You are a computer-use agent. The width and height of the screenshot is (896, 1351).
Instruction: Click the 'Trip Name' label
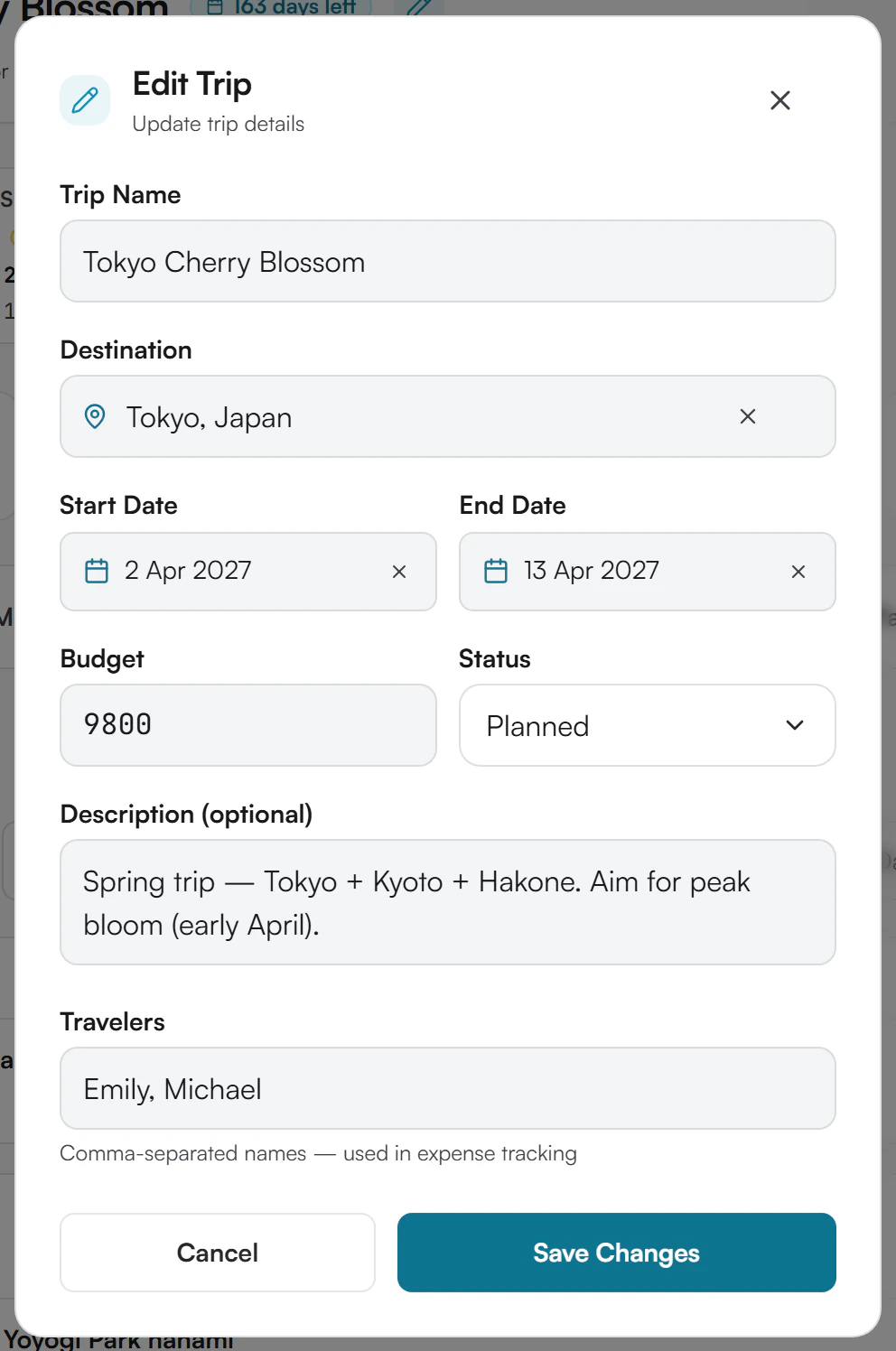click(x=120, y=195)
